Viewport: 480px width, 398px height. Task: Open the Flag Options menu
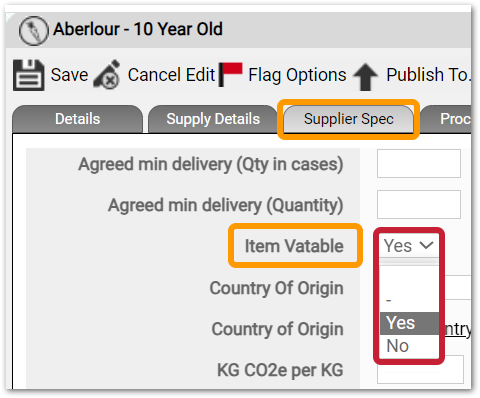[297, 75]
